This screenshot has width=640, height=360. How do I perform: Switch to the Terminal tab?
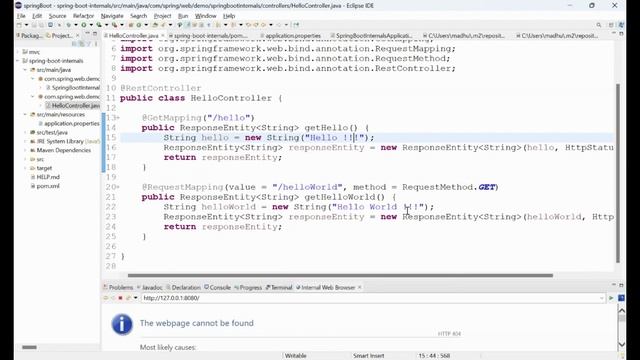coord(279,287)
